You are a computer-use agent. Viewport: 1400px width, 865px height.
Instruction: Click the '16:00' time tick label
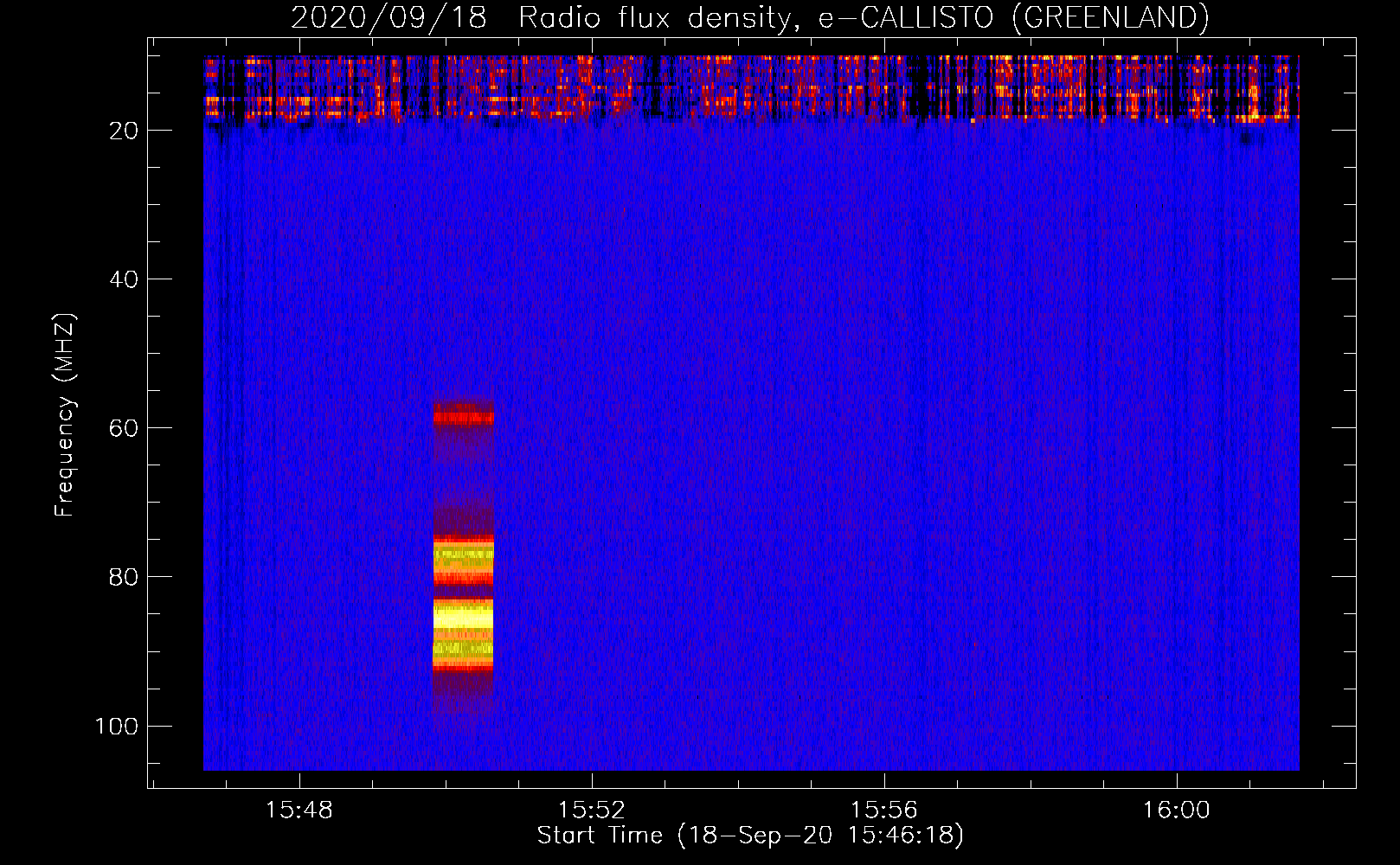(1177, 810)
